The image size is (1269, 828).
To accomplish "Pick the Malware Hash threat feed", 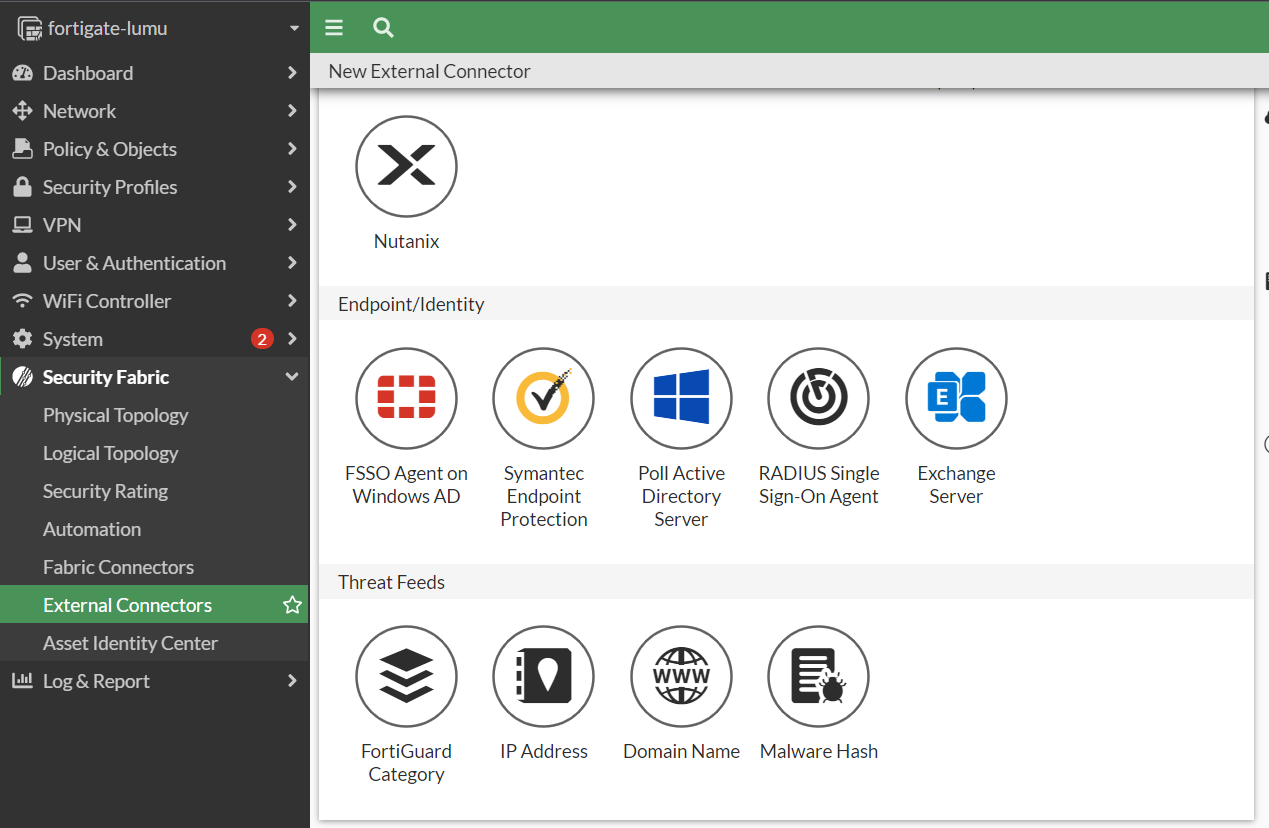I will [x=818, y=676].
